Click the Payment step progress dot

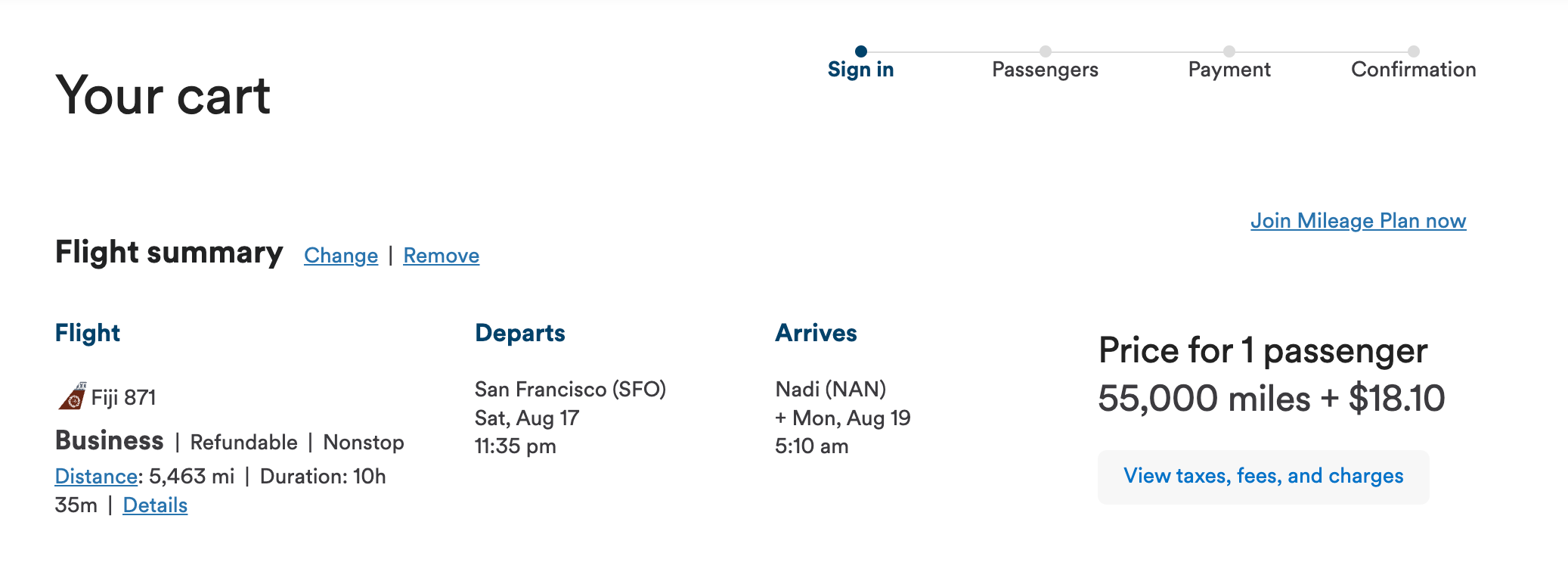click(1229, 51)
